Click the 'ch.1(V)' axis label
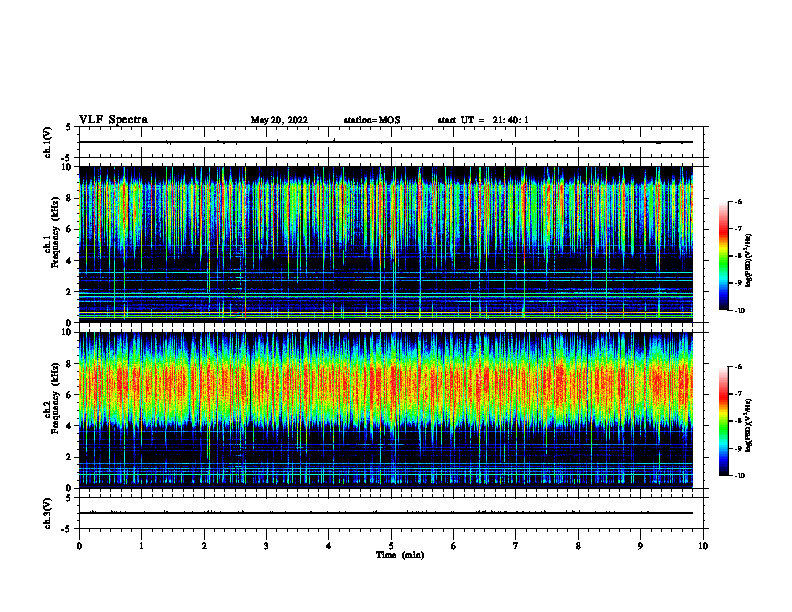Image resolution: width=792 pixels, height=612 pixels. [x=47, y=142]
